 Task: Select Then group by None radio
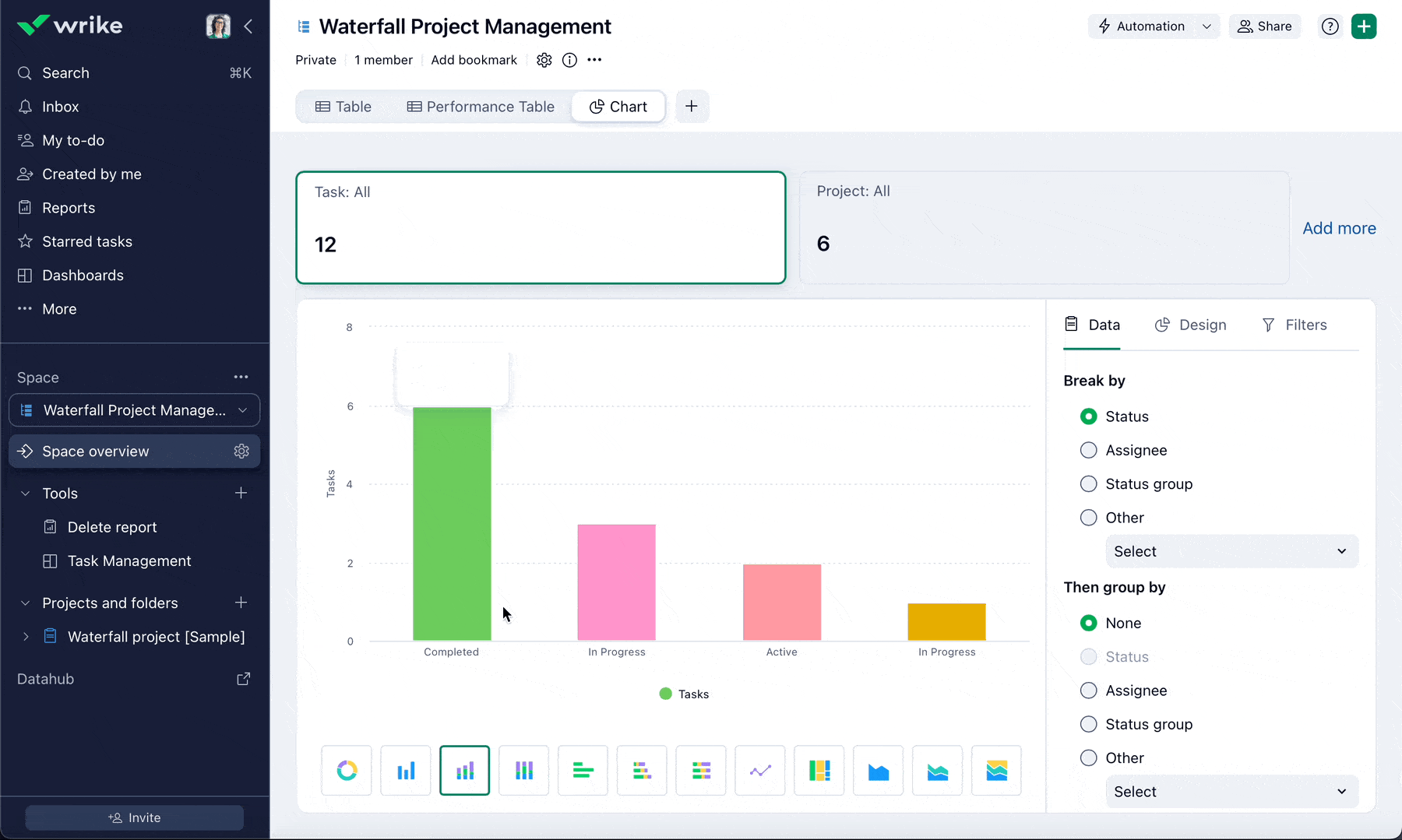pos(1089,623)
